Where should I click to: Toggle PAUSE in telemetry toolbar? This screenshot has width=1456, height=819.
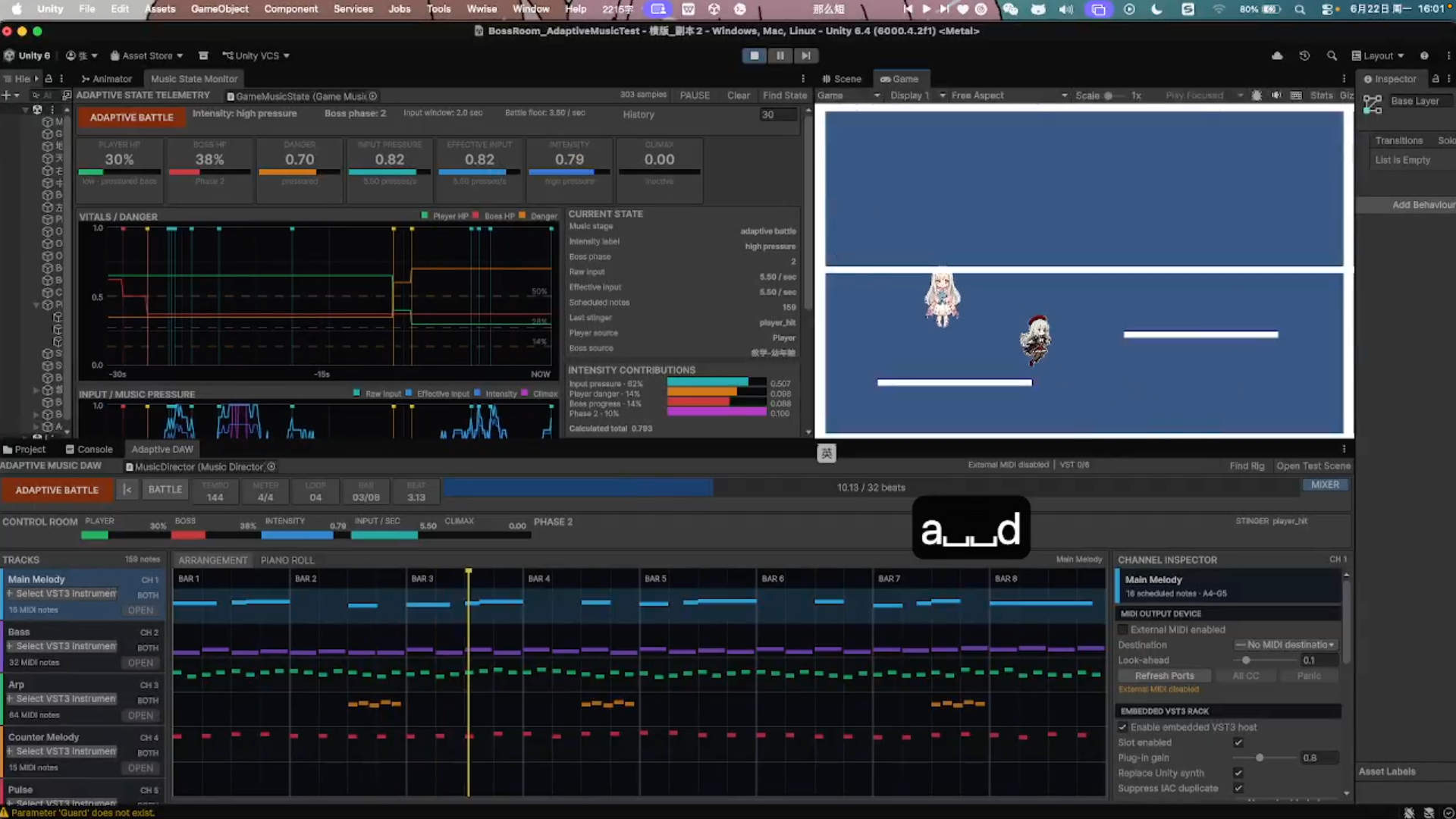pyautogui.click(x=695, y=96)
